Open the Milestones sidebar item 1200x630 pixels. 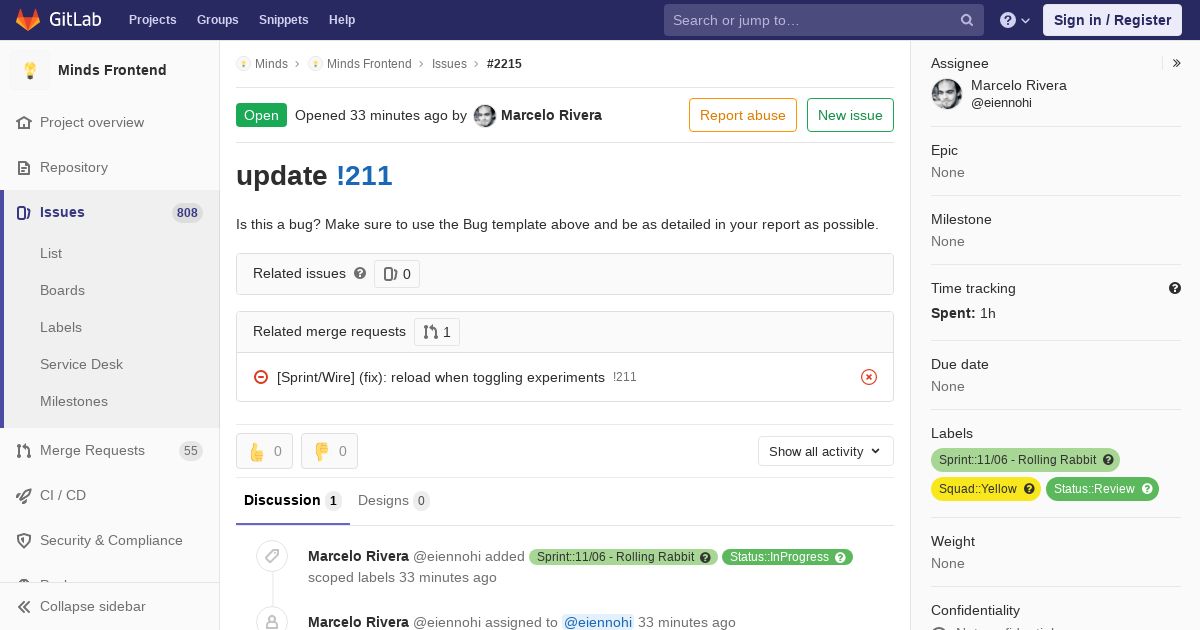[x=74, y=401]
